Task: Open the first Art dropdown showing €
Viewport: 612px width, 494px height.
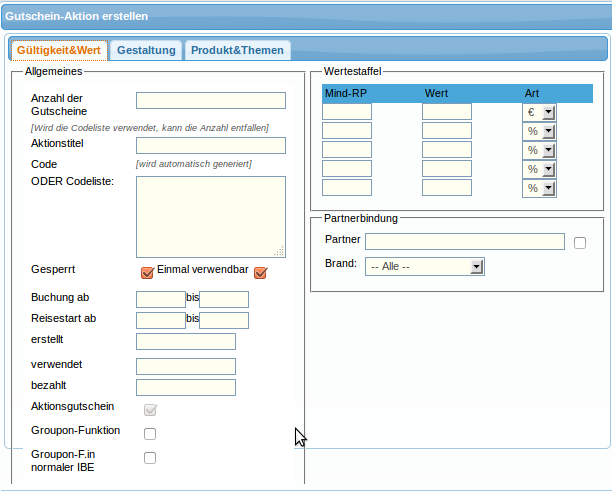Action: (547, 112)
